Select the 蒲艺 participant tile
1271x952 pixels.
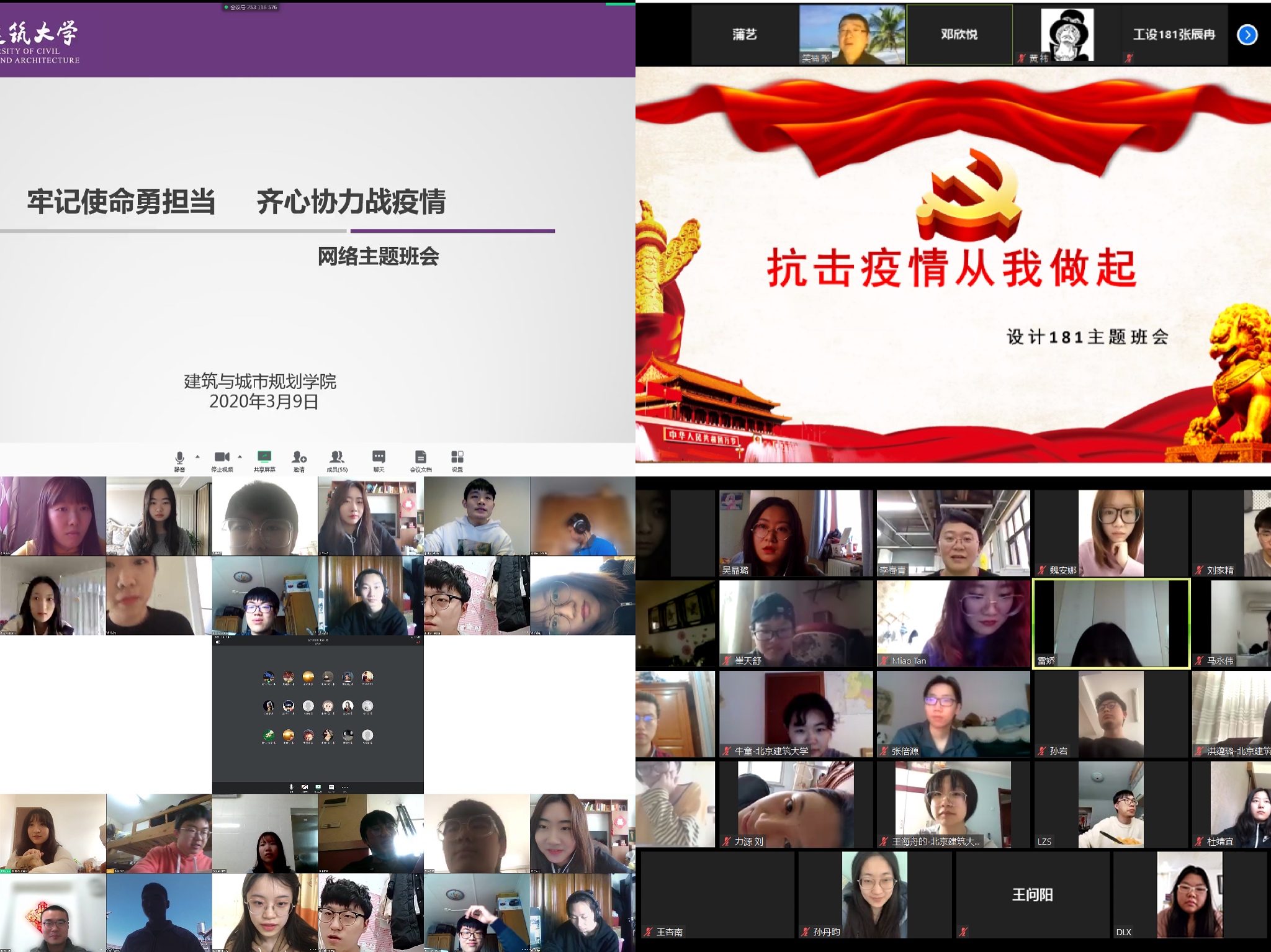pyautogui.click(x=744, y=35)
